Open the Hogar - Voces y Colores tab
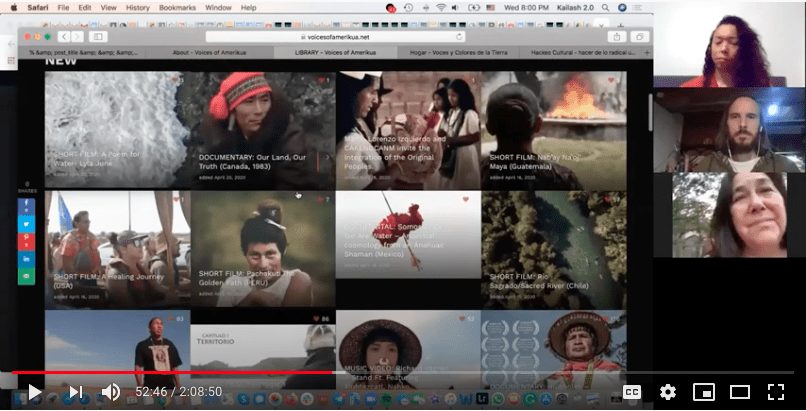Viewport: 806px width, 411px height. click(x=459, y=52)
